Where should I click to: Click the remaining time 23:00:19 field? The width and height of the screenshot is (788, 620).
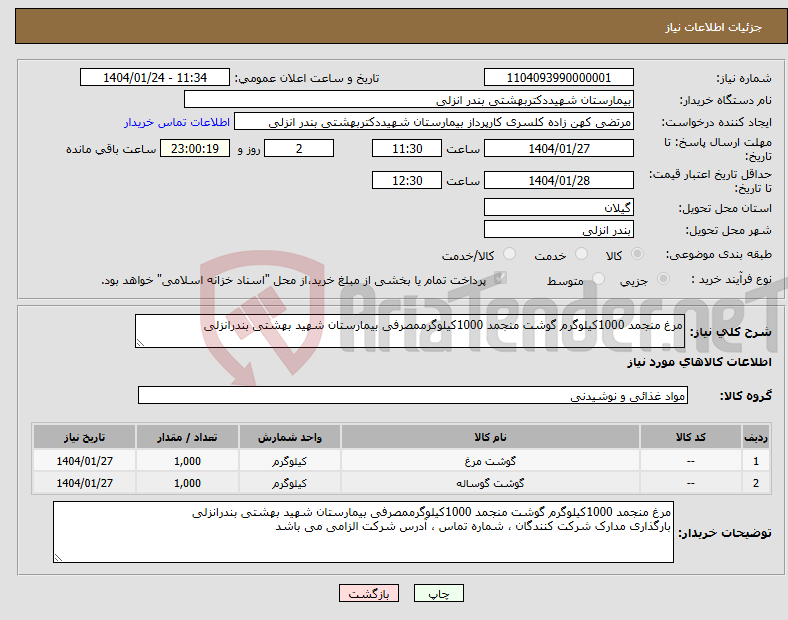coord(195,149)
